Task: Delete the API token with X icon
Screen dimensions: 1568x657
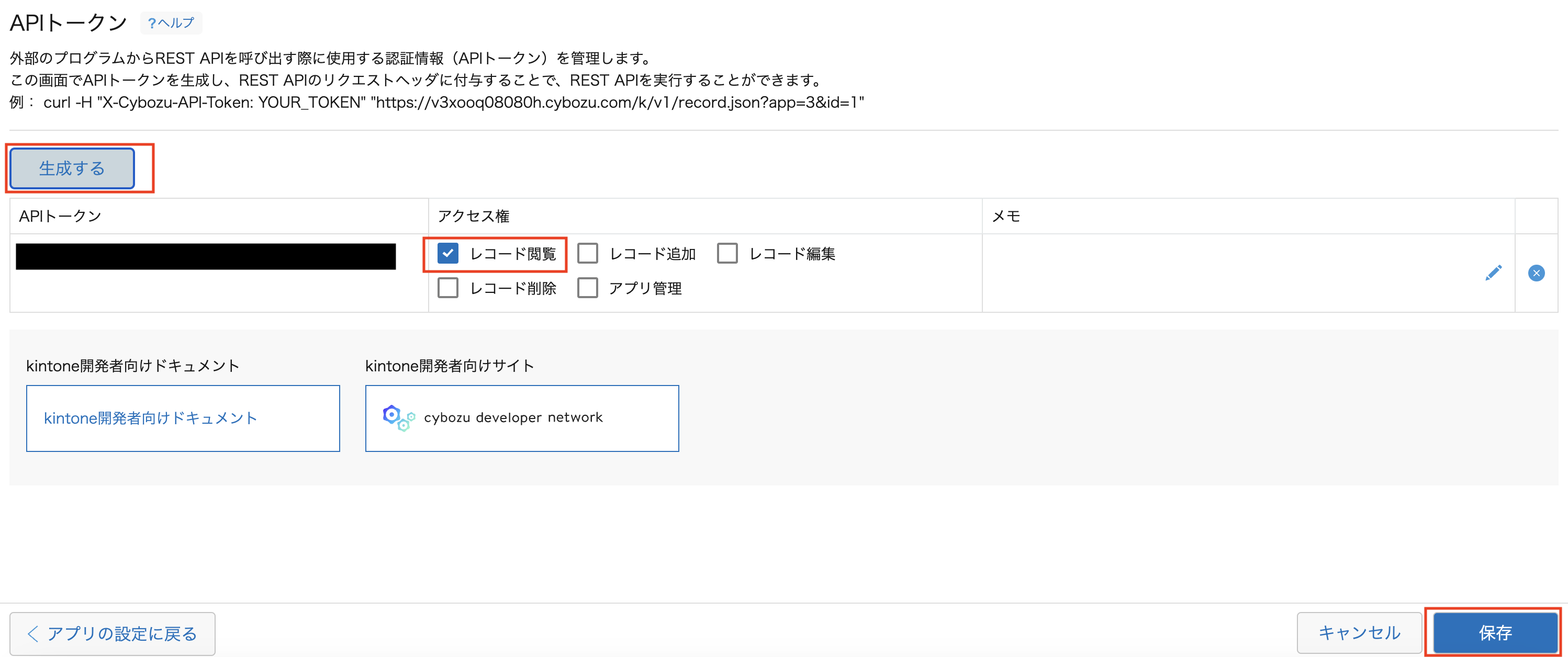Action: pos(1536,273)
